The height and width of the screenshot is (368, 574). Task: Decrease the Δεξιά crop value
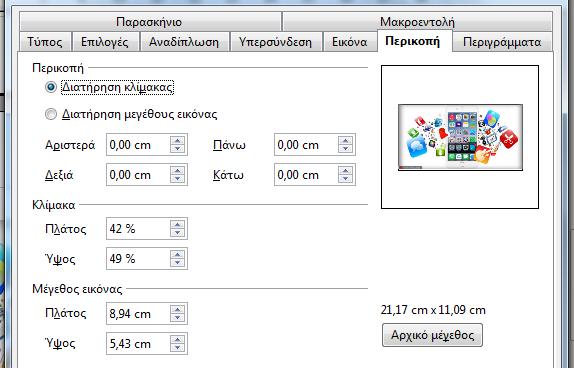pos(178,179)
